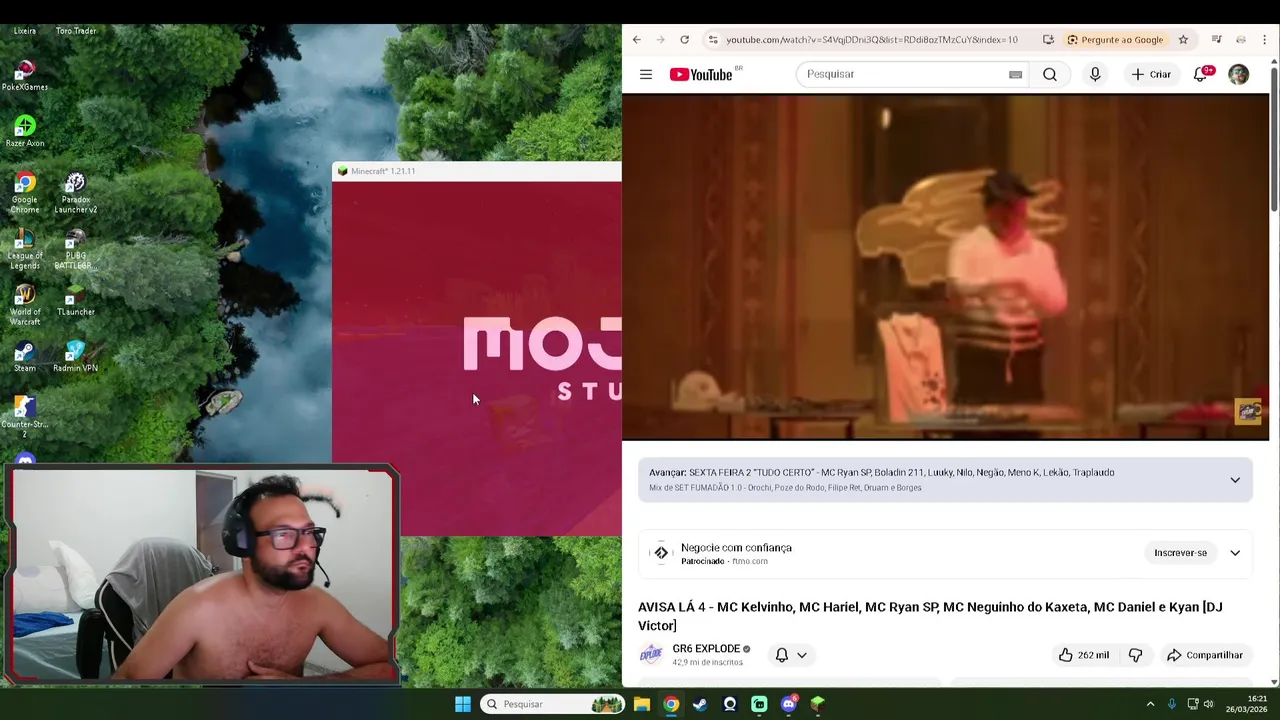The height and width of the screenshot is (720, 1280).
Task: Open the virtual keyboard icon in search box
Action: (1015, 74)
